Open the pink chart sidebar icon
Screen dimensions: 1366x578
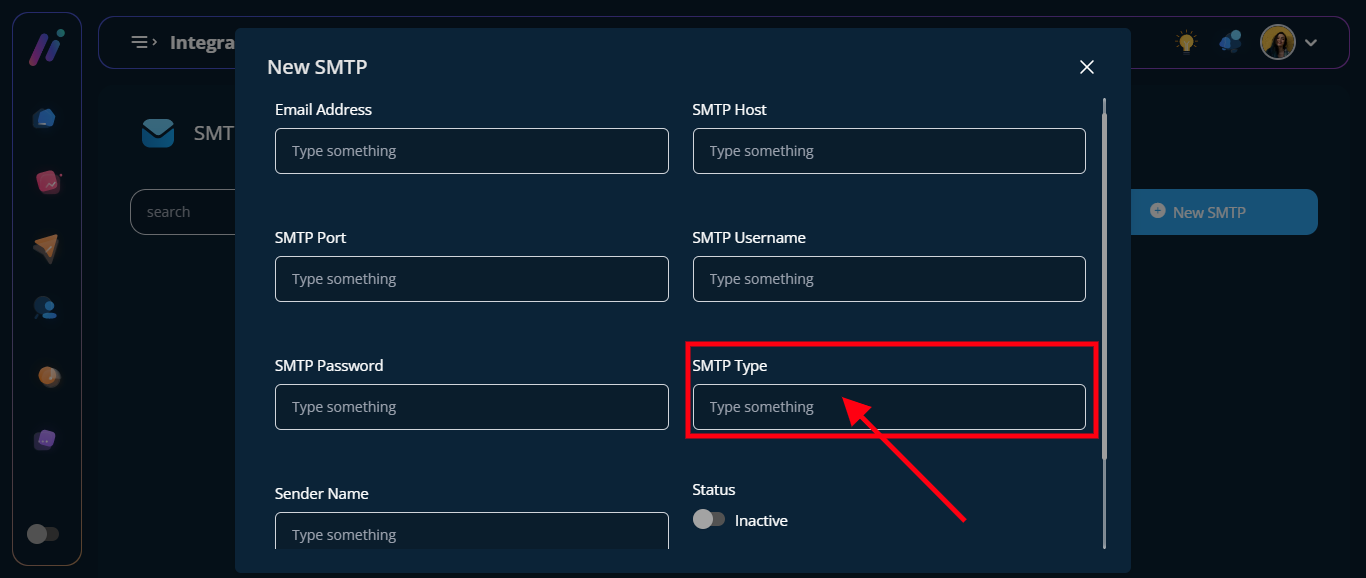click(47, 182)
